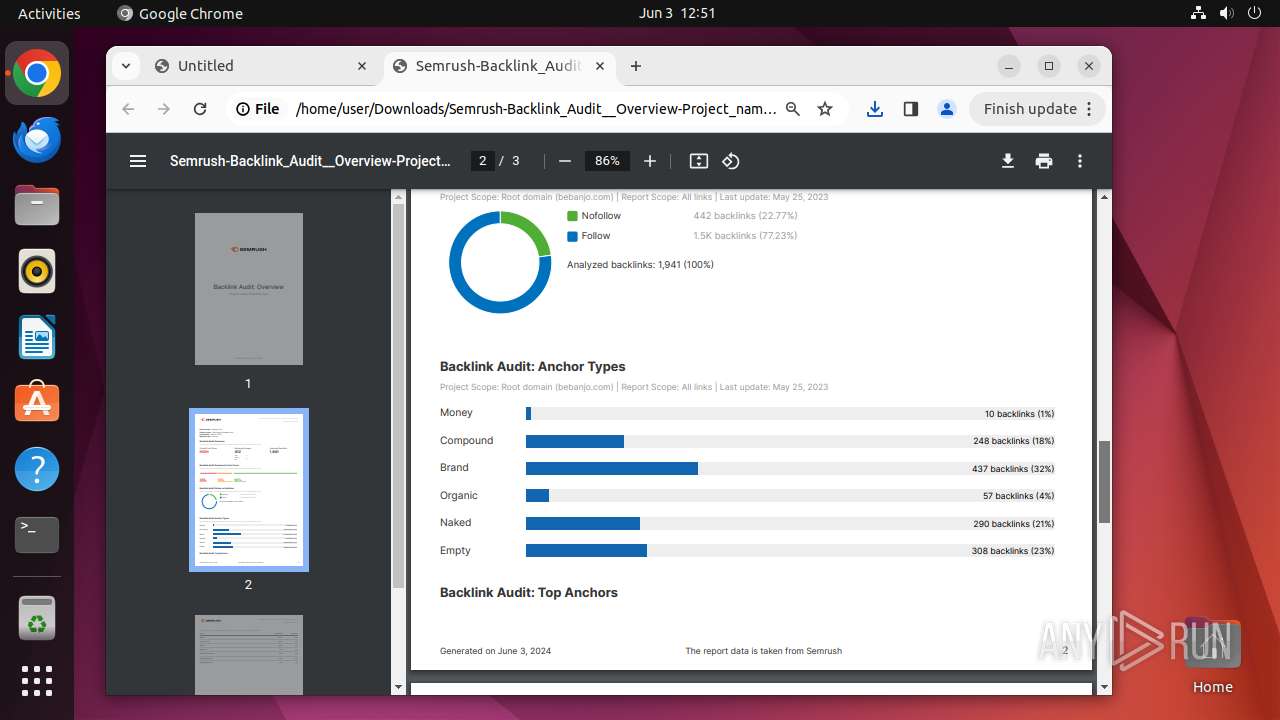Click the blue Follow legend swatch

click(x=572, y=237)
